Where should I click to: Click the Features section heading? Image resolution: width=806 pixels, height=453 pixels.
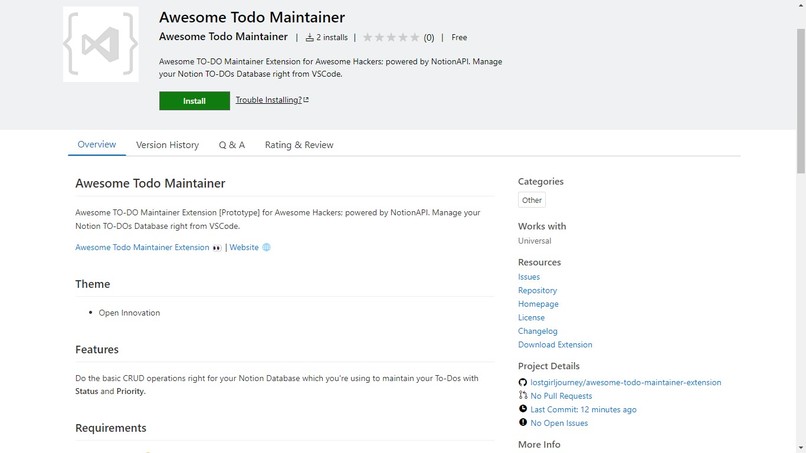click(97, 349)
